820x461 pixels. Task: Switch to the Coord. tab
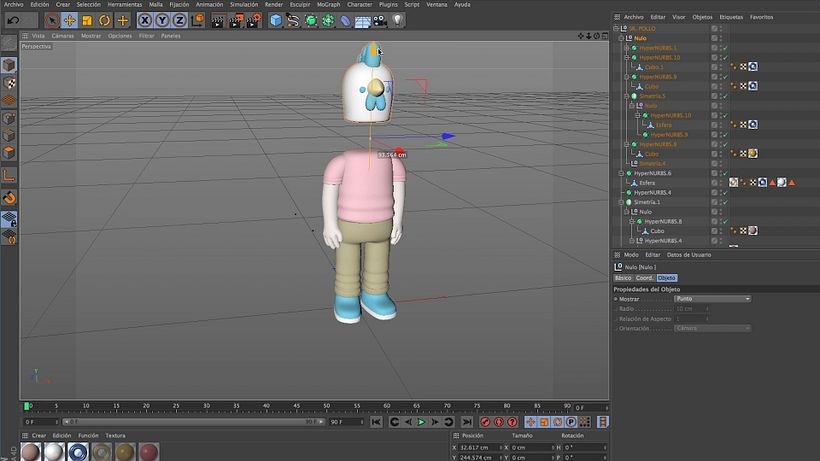[644, 278]
